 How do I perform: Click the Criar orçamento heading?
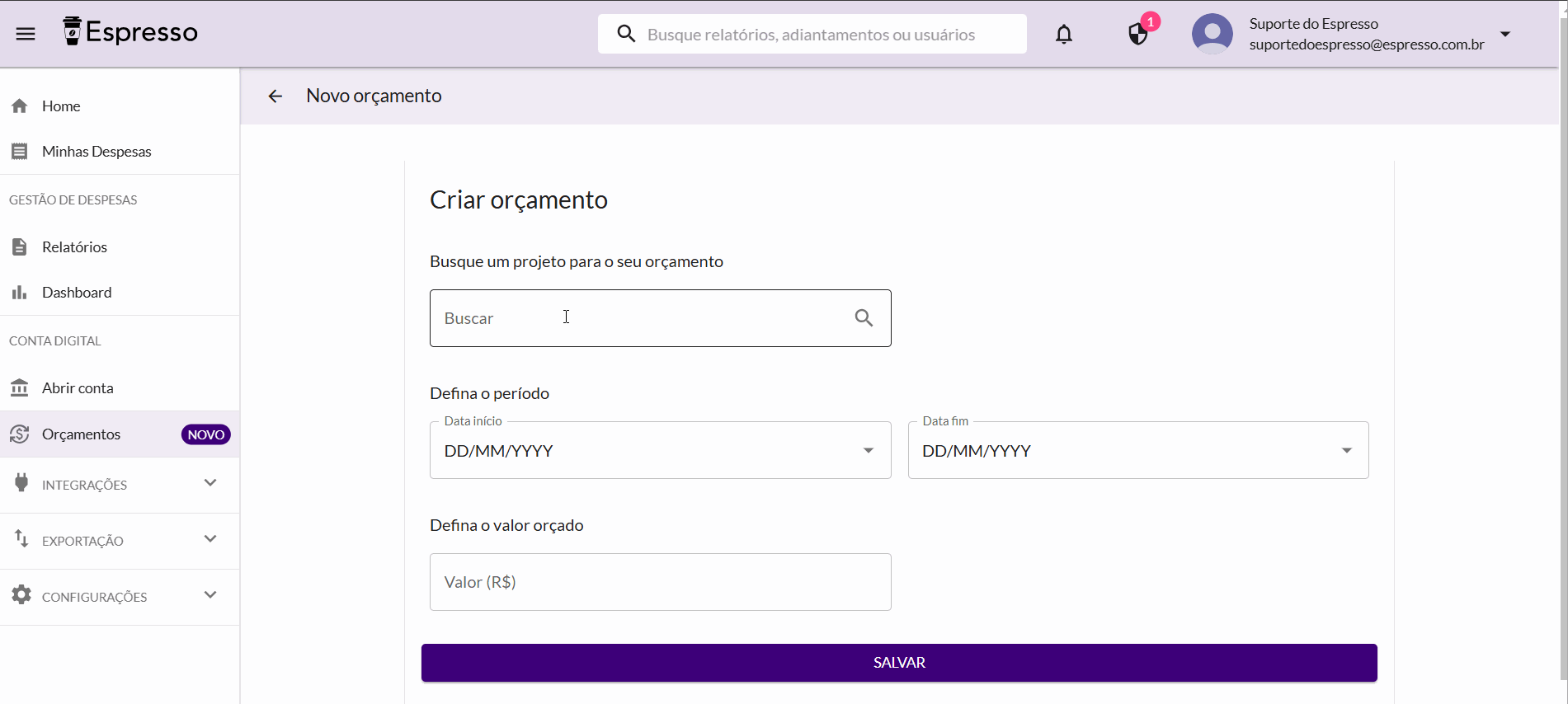pos(519,200)
